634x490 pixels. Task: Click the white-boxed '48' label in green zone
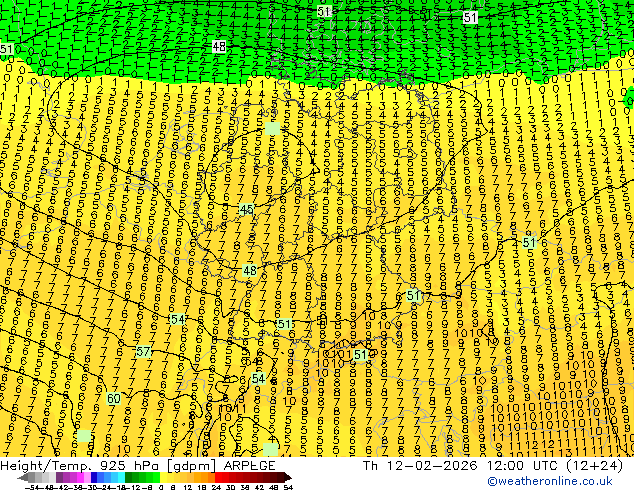[219, 46]
